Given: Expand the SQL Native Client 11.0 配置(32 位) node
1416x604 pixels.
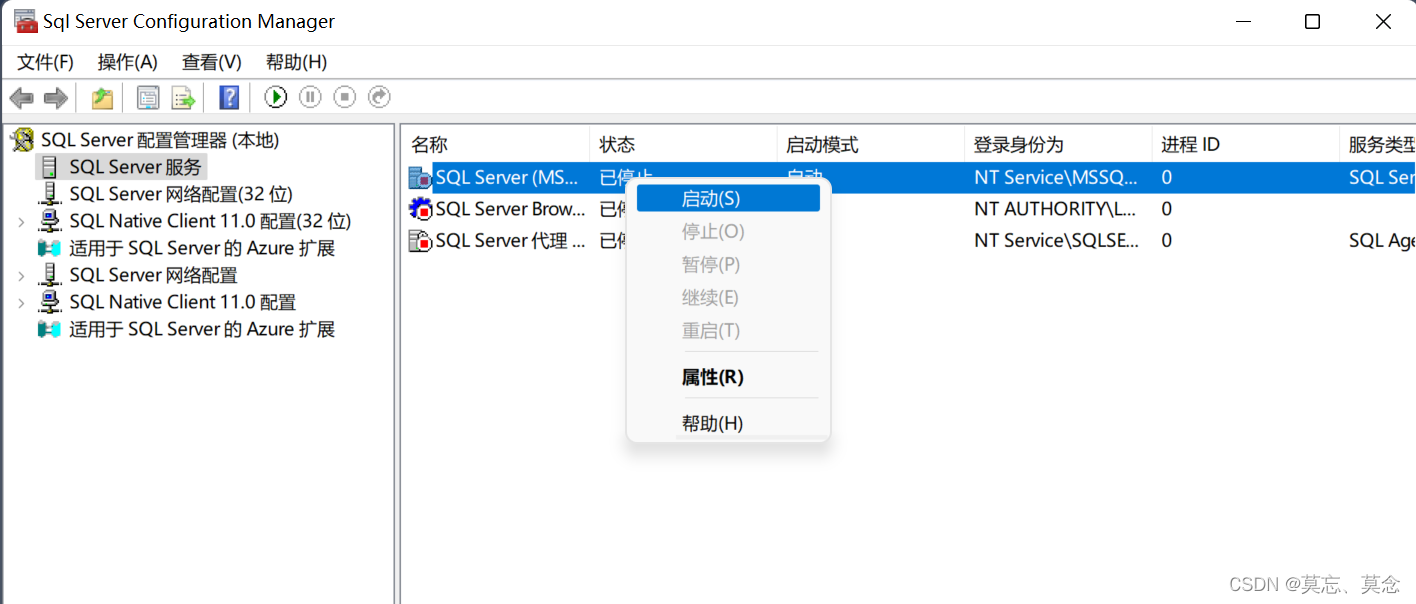Looking at the screenshot, I should [x=21, y=222].
